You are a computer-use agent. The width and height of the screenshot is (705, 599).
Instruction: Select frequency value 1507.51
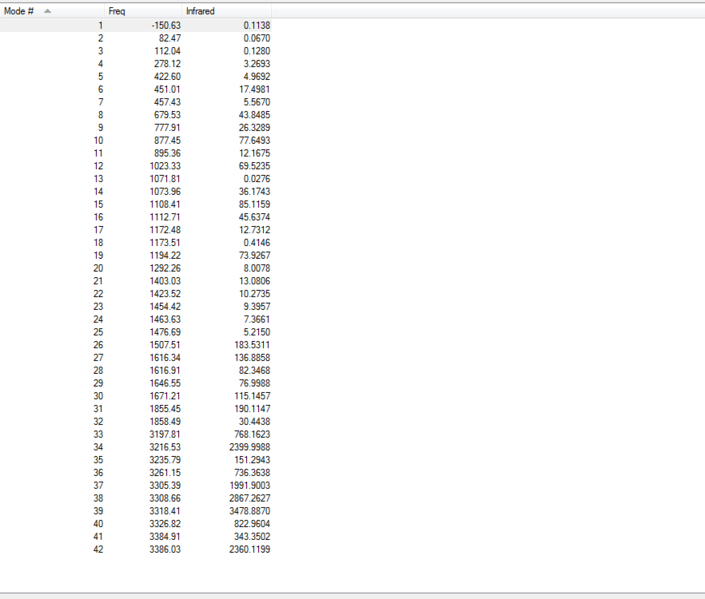click(165, 345)
